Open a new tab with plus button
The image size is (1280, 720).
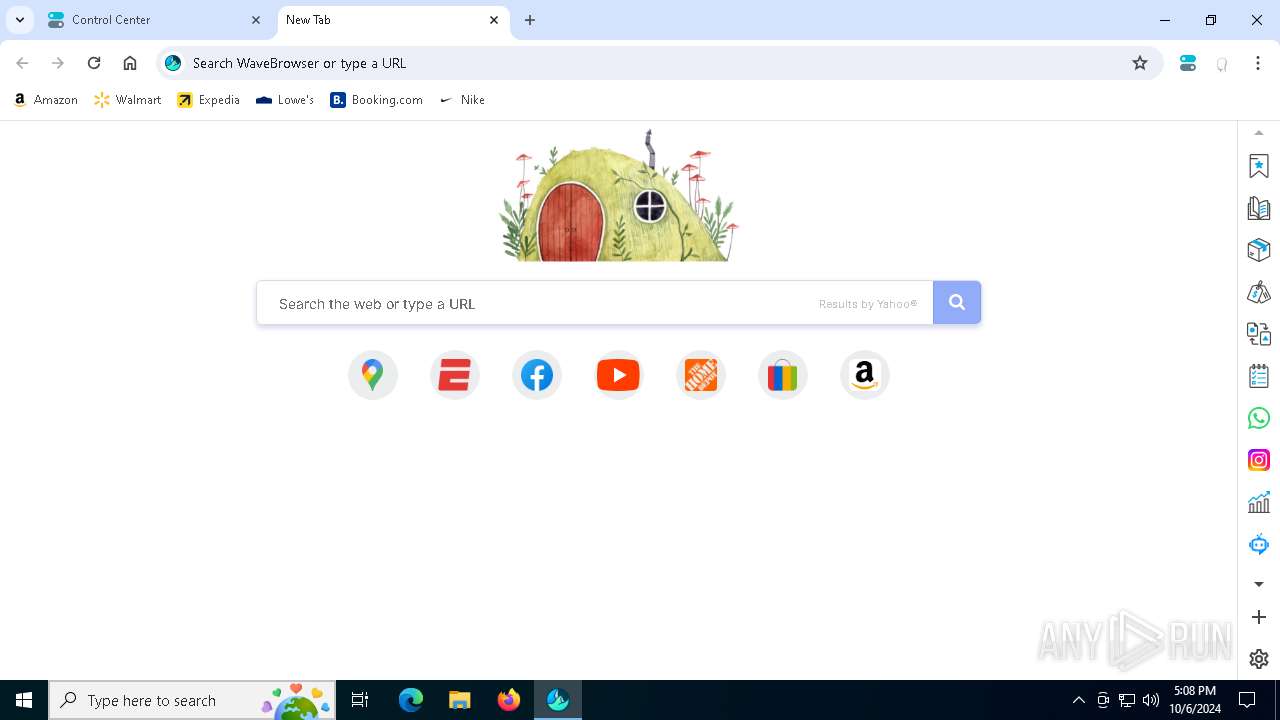pyautogui.click(x=530, y=20)
